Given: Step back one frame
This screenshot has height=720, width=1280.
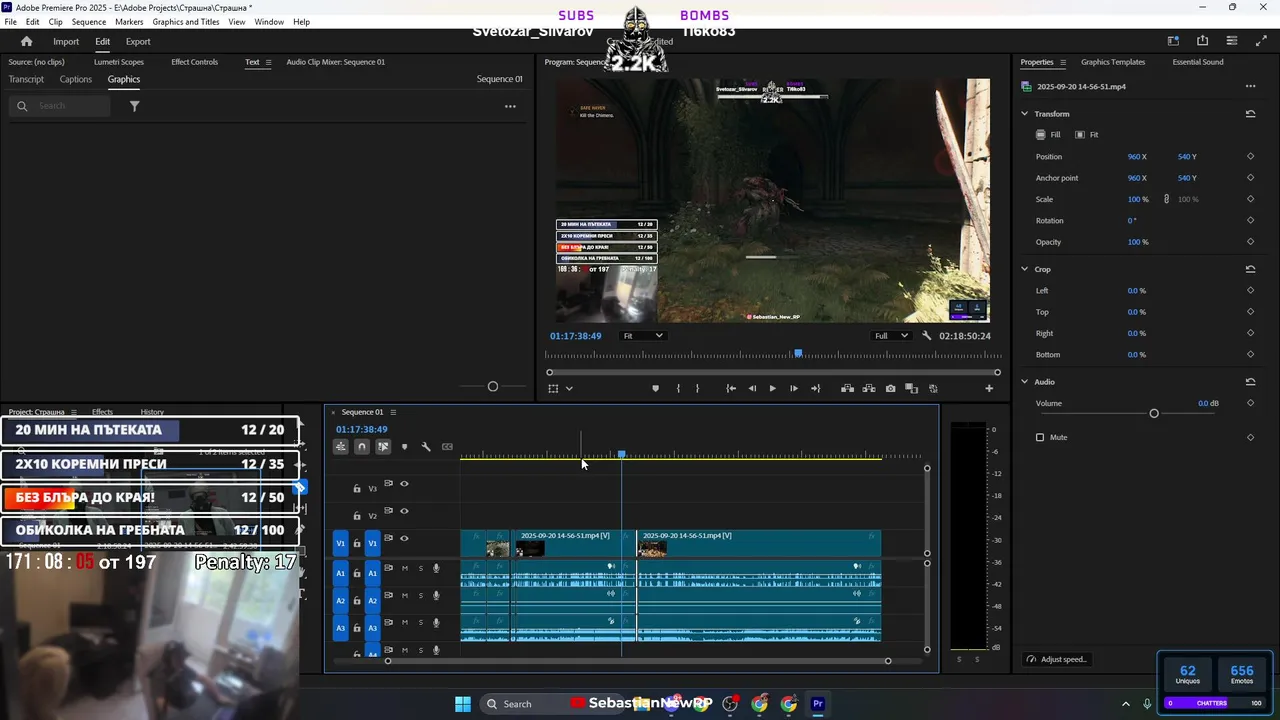Looking at the screenshot, I should (752, 388).
